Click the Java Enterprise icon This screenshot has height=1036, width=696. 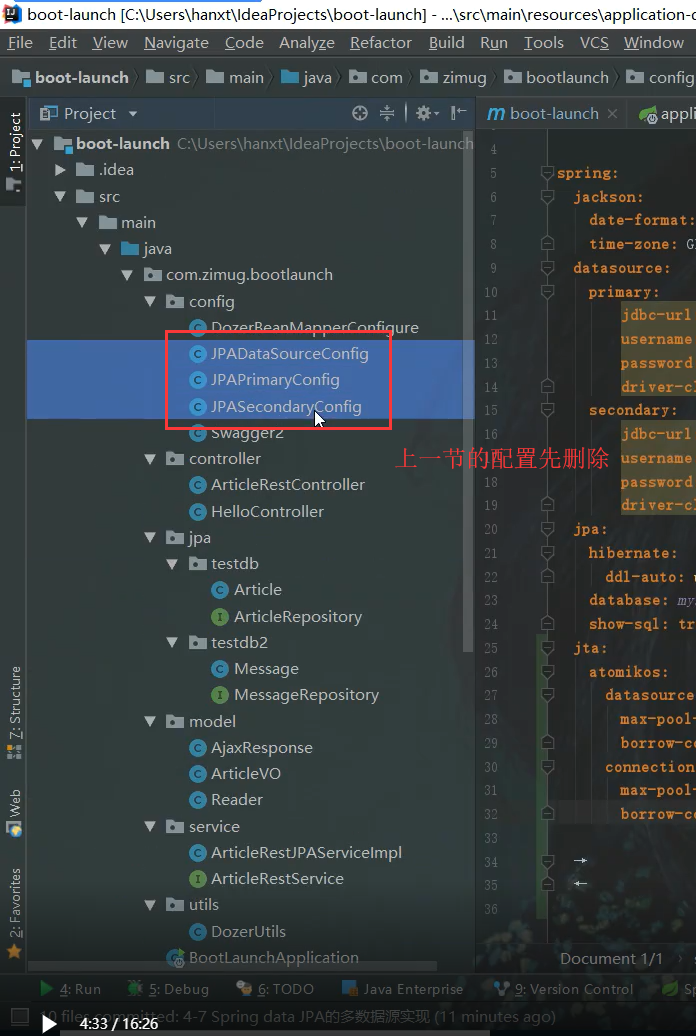click(350, 988)
